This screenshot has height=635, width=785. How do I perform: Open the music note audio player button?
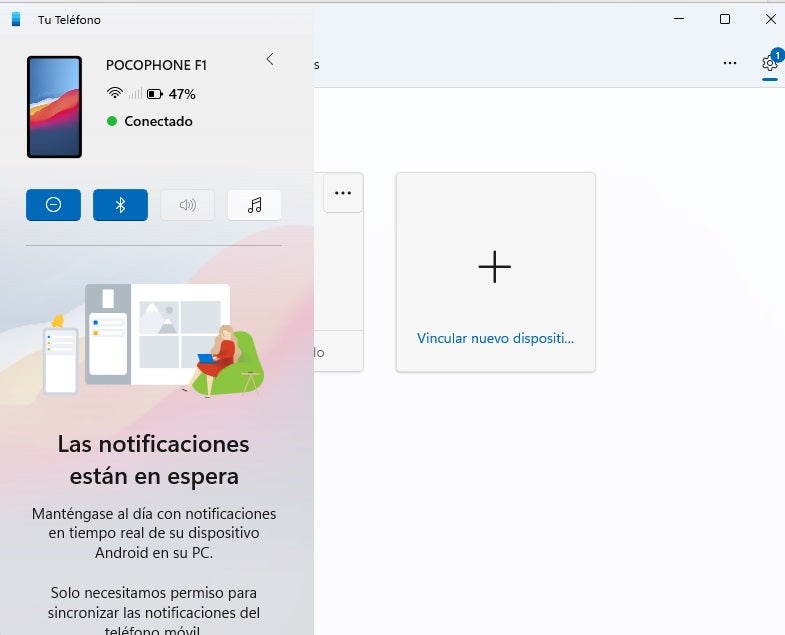click(254, 205)
